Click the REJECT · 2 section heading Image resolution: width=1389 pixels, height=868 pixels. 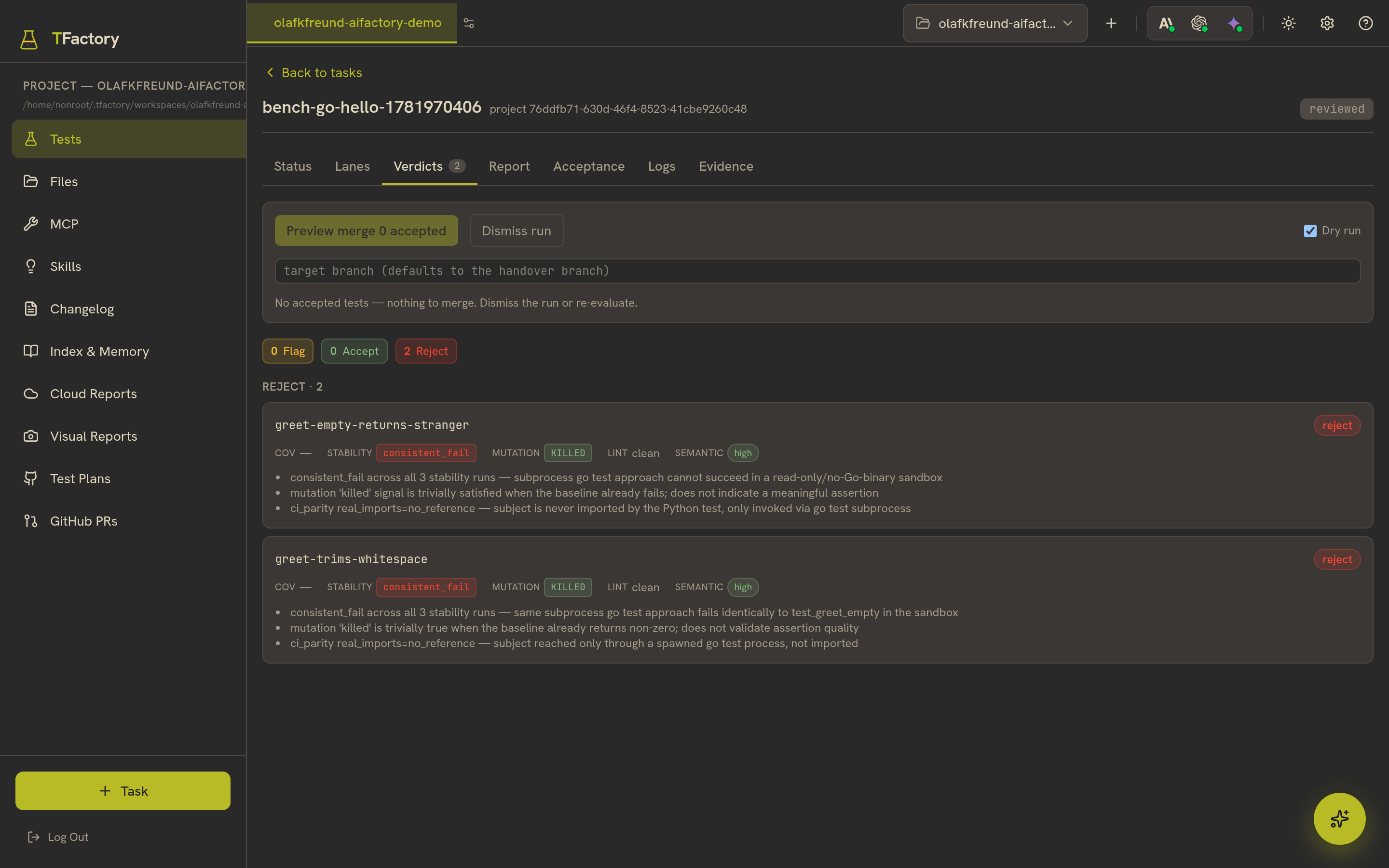point(292,387)
